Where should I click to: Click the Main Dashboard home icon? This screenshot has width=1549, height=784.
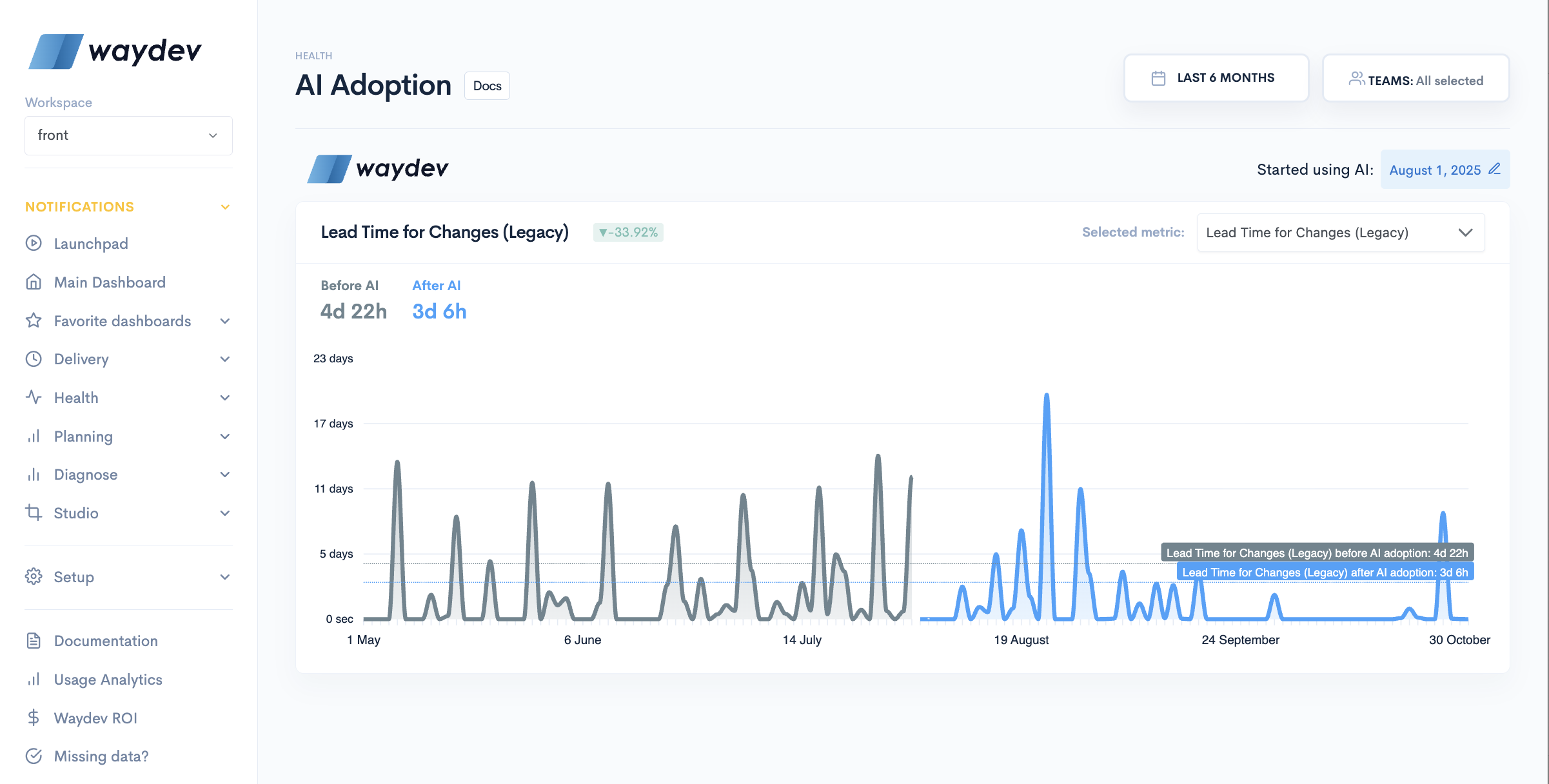34,282
